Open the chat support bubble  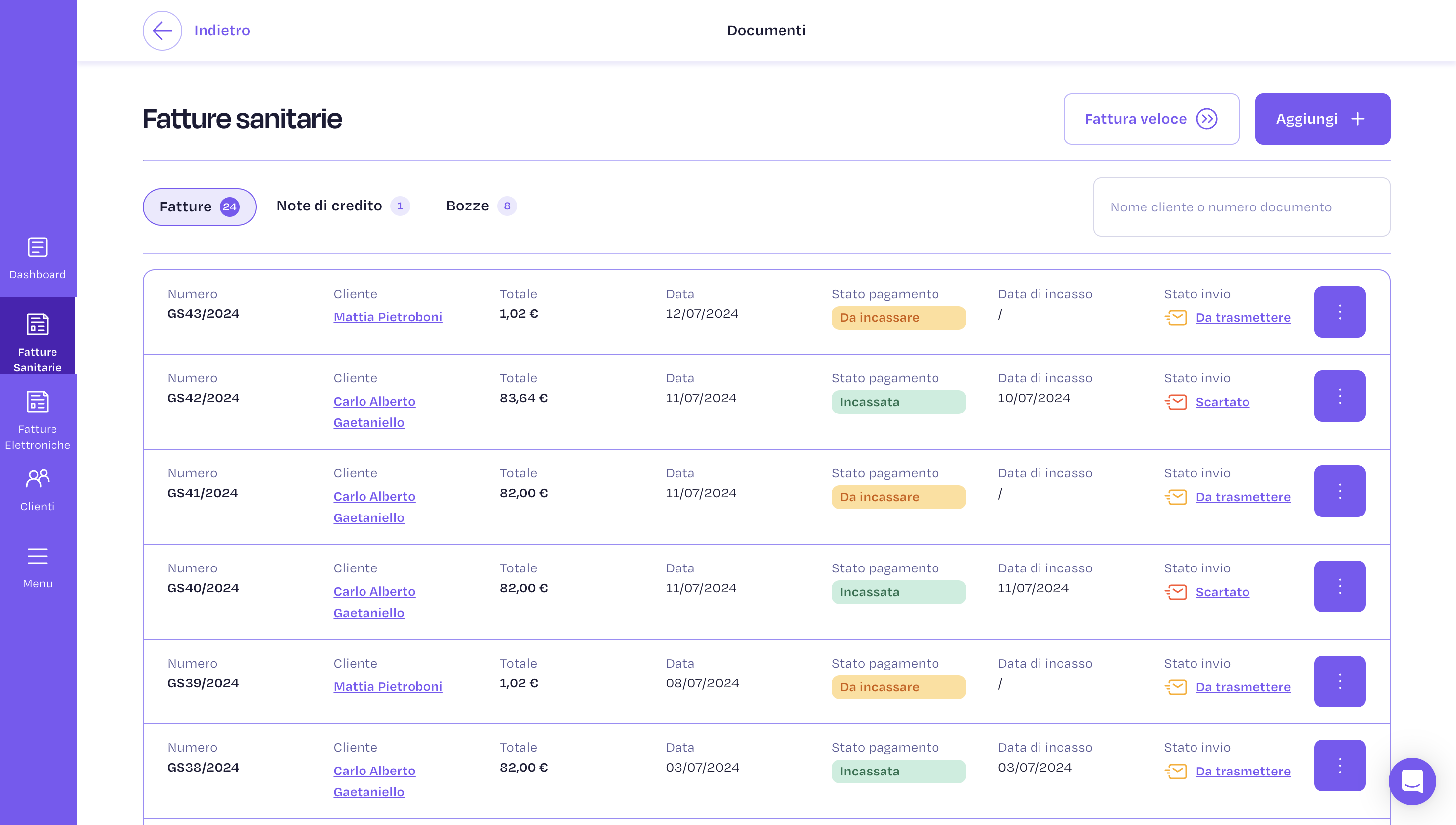[x=1412, y=781]
